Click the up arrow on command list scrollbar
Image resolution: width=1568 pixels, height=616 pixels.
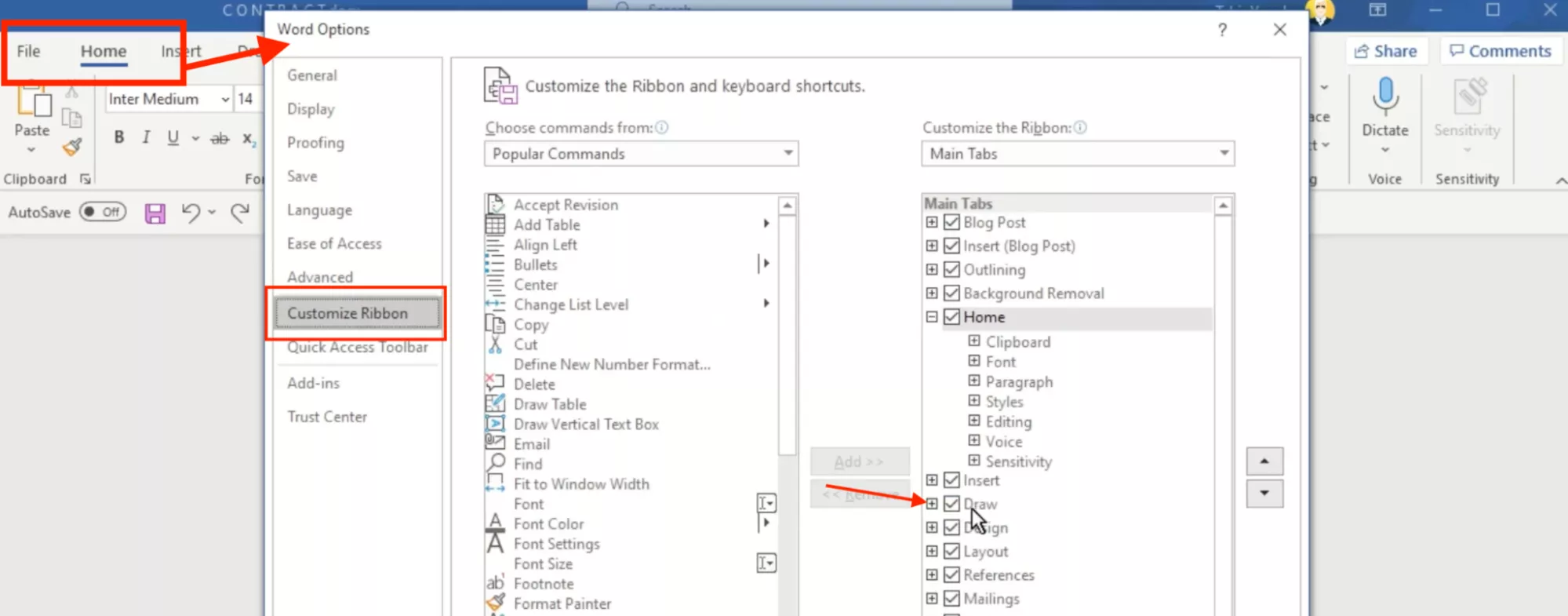point(786,204)
